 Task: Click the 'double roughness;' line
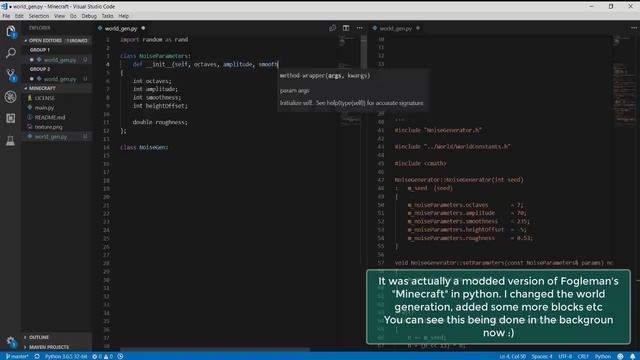[160, 122]
